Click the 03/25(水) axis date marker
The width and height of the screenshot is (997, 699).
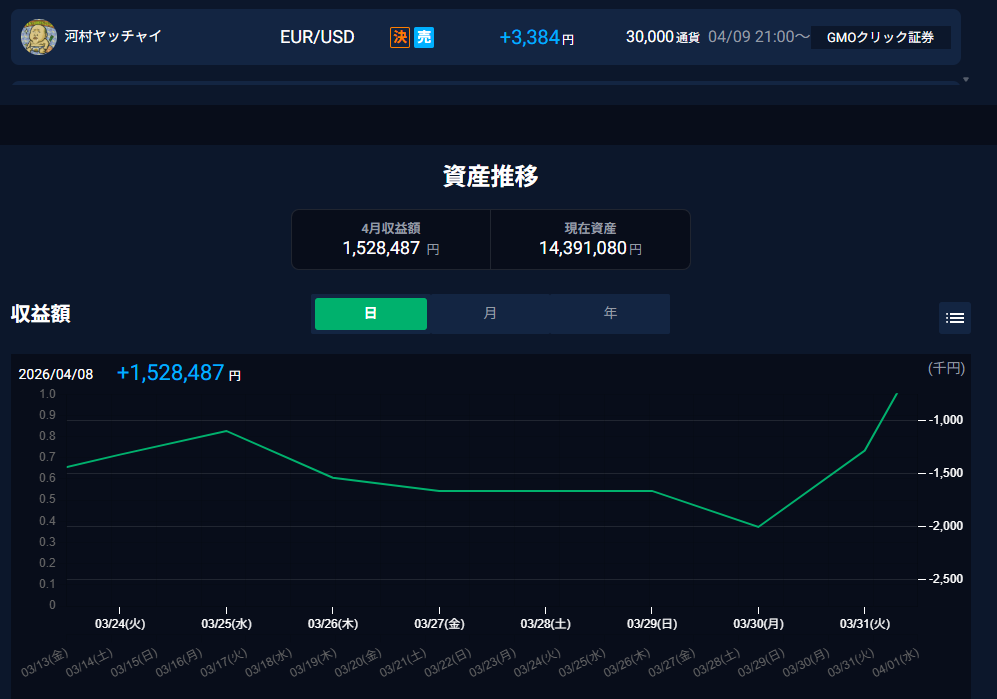(x=226, y=623)
